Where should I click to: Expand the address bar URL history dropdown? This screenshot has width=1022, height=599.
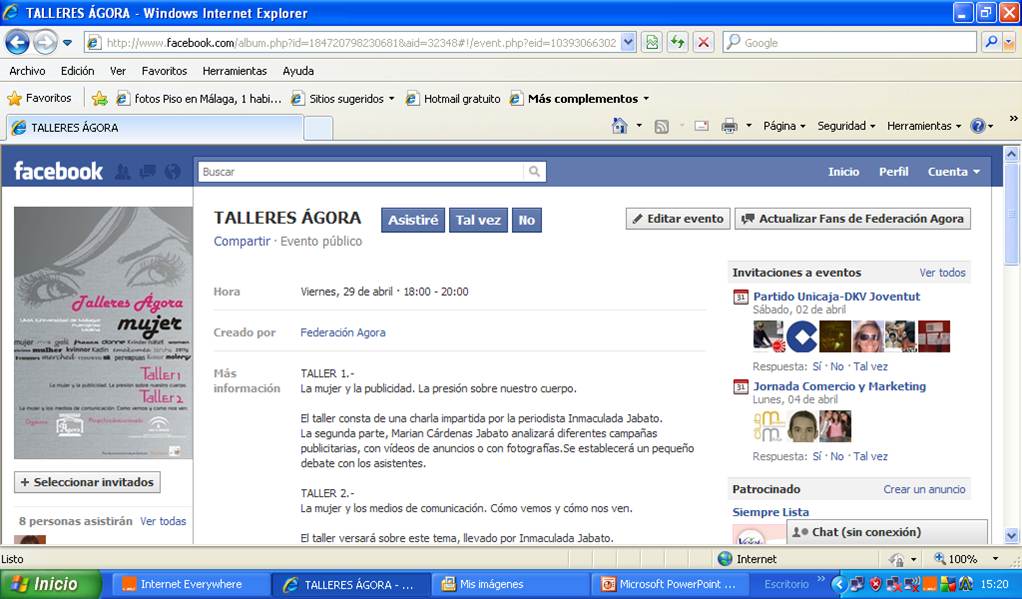coord(628,43)
